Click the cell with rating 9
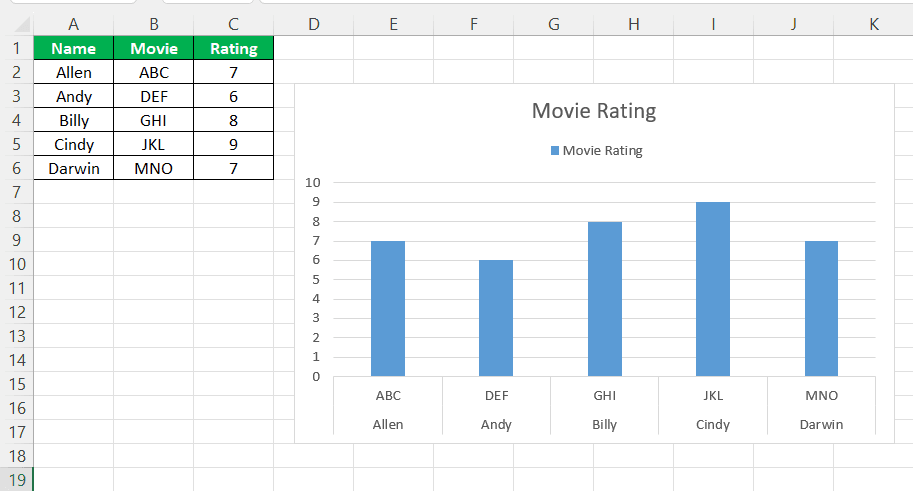Screen dimensions: 913x491 point(233,144)
